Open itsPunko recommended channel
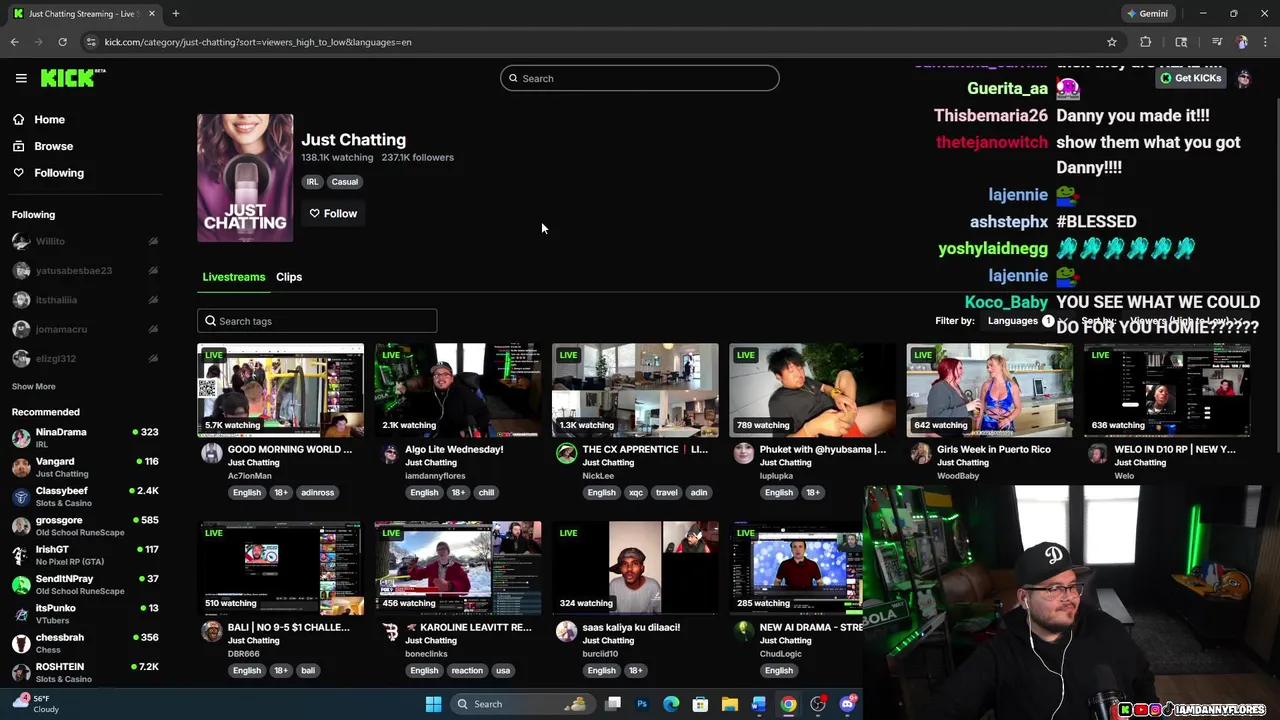This screenshot has width=1280, height=720. tap(85, 613)
